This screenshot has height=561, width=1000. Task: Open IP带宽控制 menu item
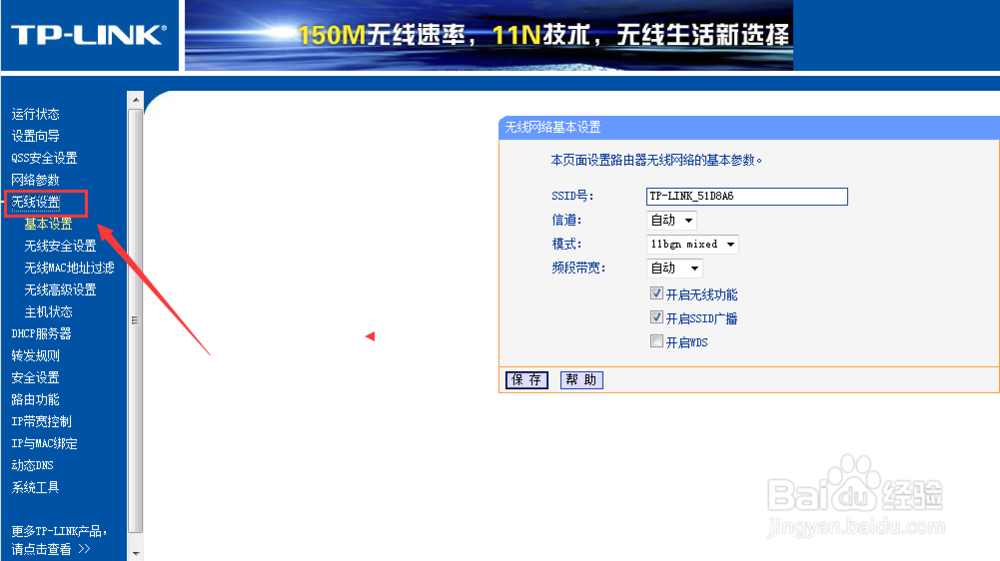[41, 421]
